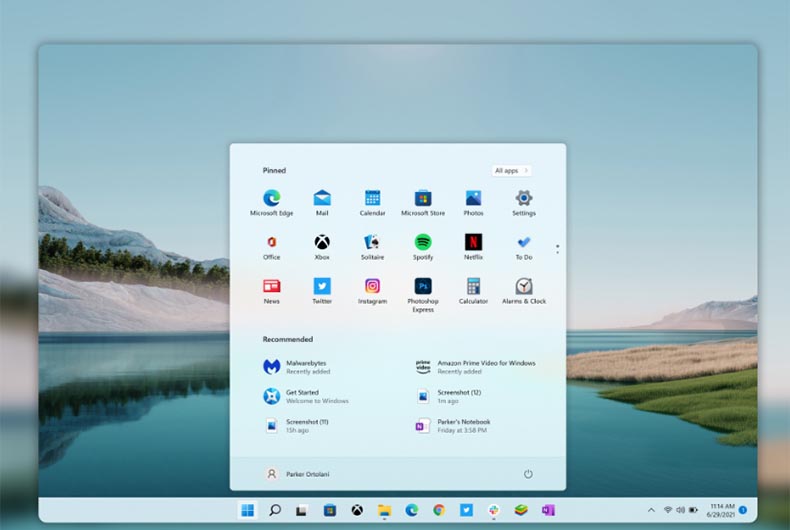Open recommended file Screenshot (11)
Screen dimensions: 790x530
296,426
